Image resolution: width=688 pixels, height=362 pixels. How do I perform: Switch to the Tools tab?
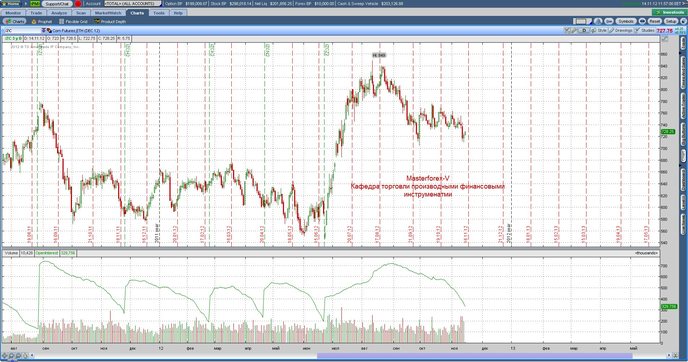[159, 13]
